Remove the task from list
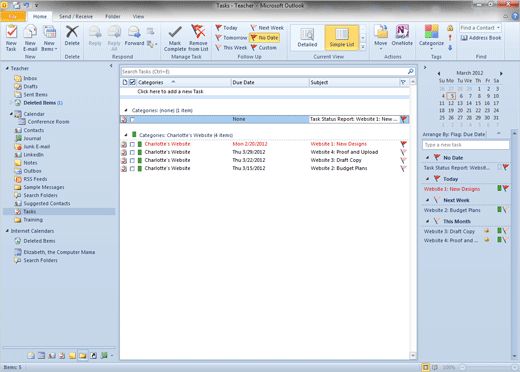 [x=198, y=38]
